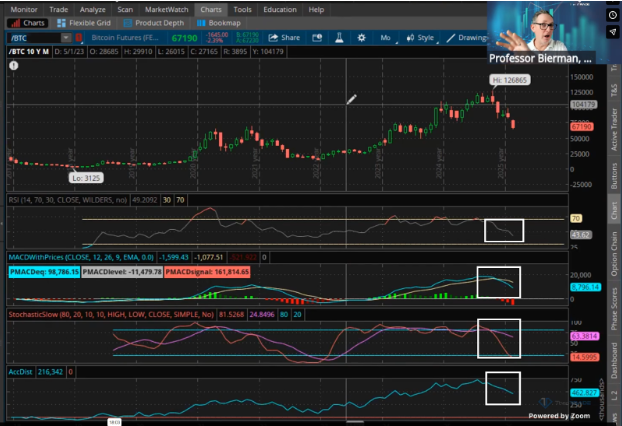The height and width of the screenshot is (426, 622).
Task: Click the Zoom clock icon
Action: pos(613,15)
